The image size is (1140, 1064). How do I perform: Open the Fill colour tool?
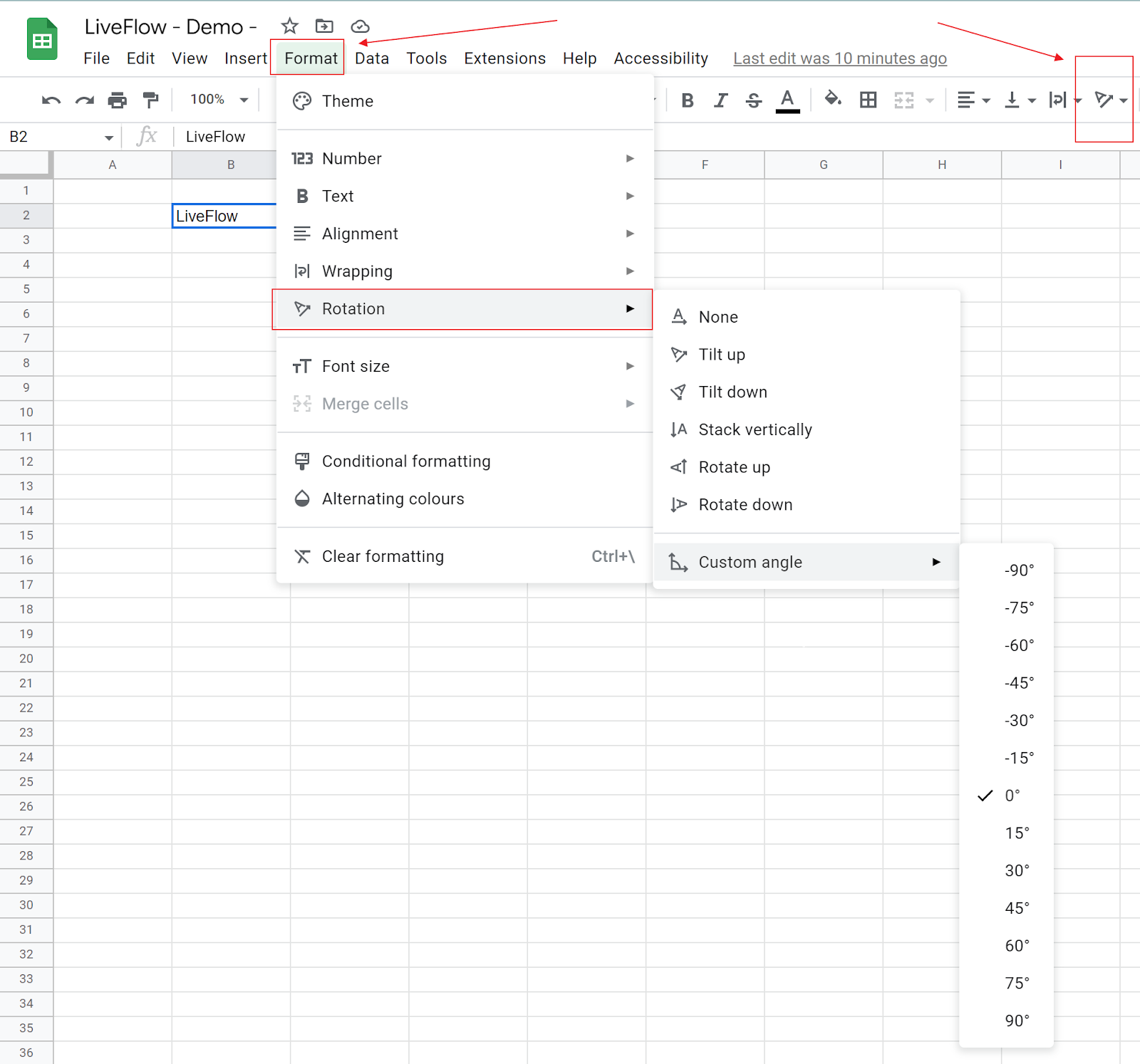pyautogui.click(x=833, y=100)
